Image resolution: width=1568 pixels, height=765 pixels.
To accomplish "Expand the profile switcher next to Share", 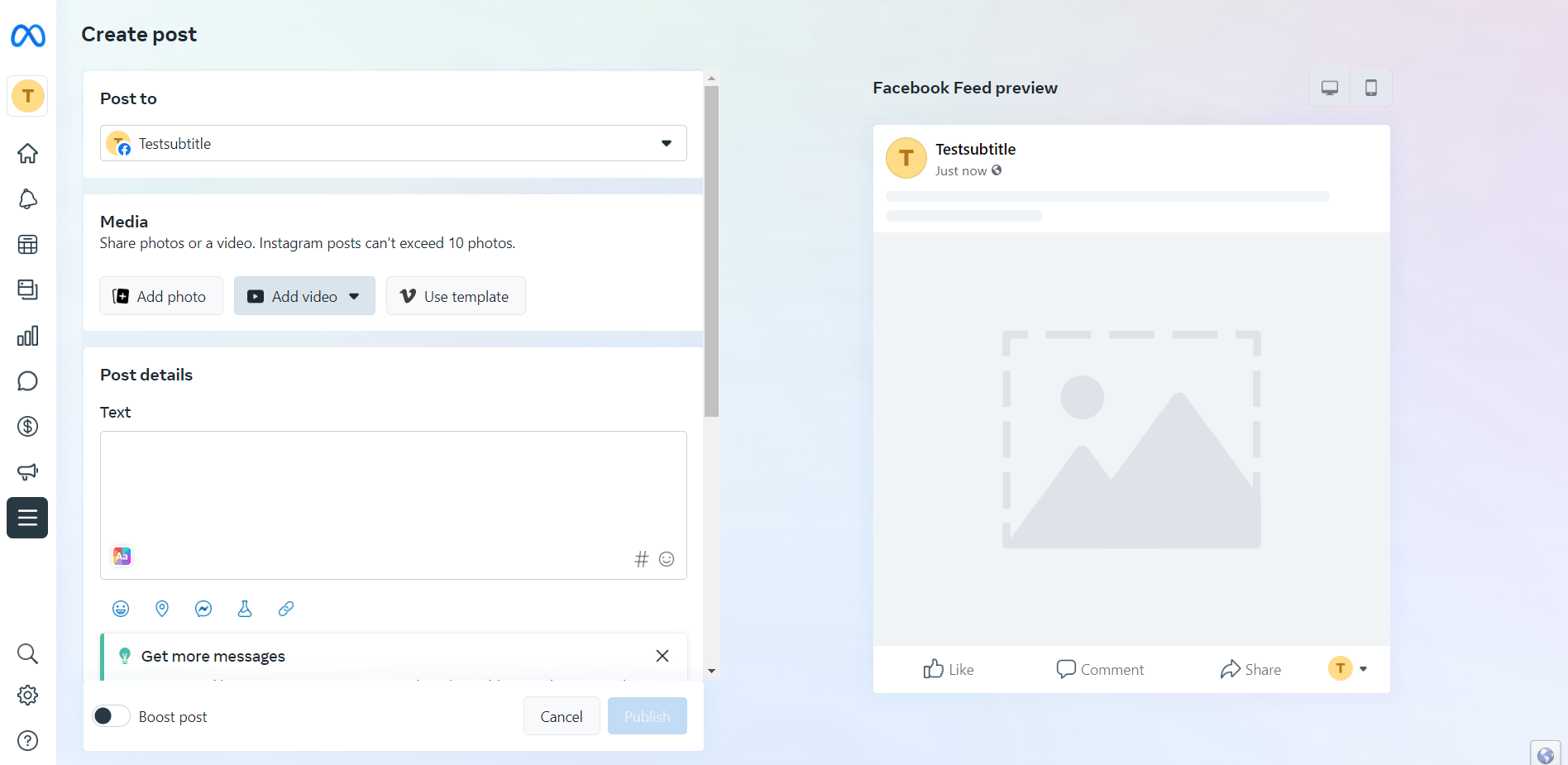I will pos(1348,668).
